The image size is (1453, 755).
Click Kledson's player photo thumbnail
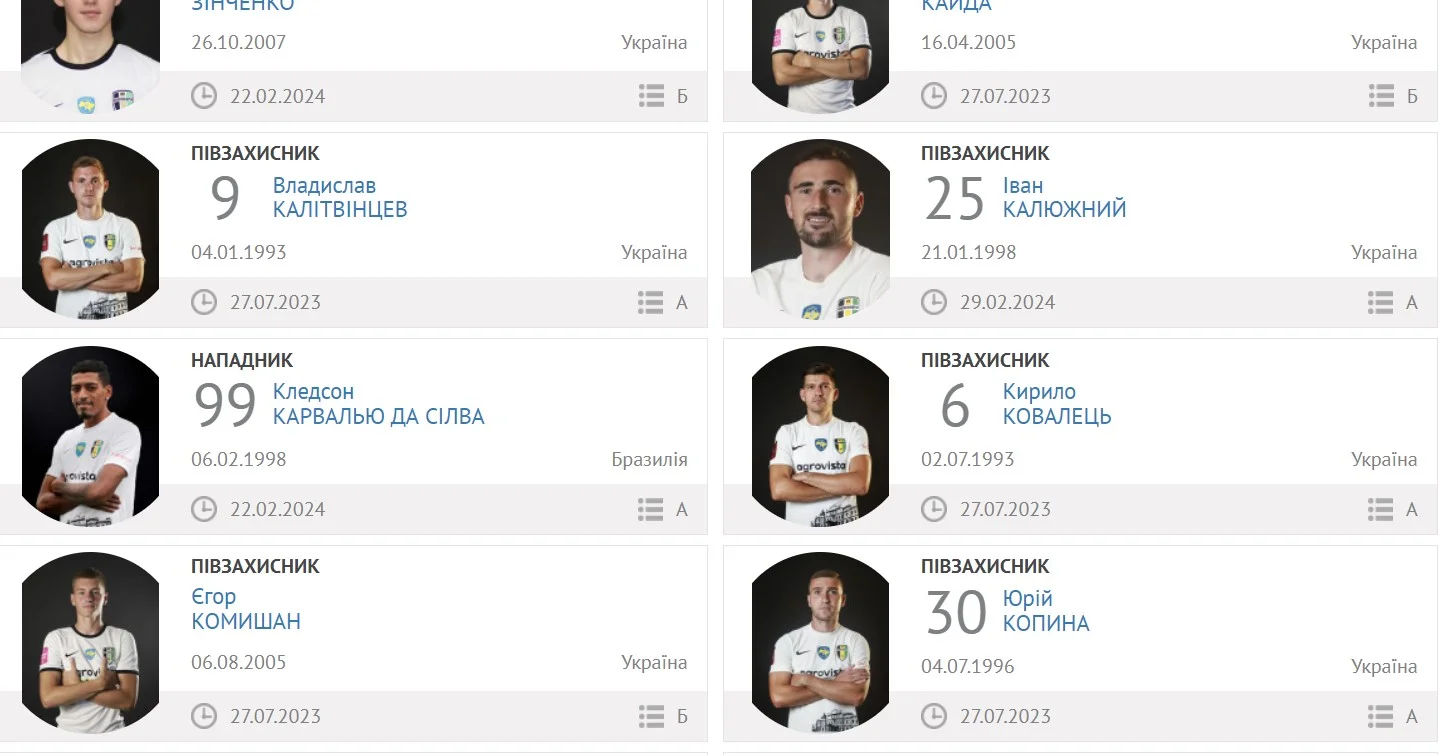90,436
